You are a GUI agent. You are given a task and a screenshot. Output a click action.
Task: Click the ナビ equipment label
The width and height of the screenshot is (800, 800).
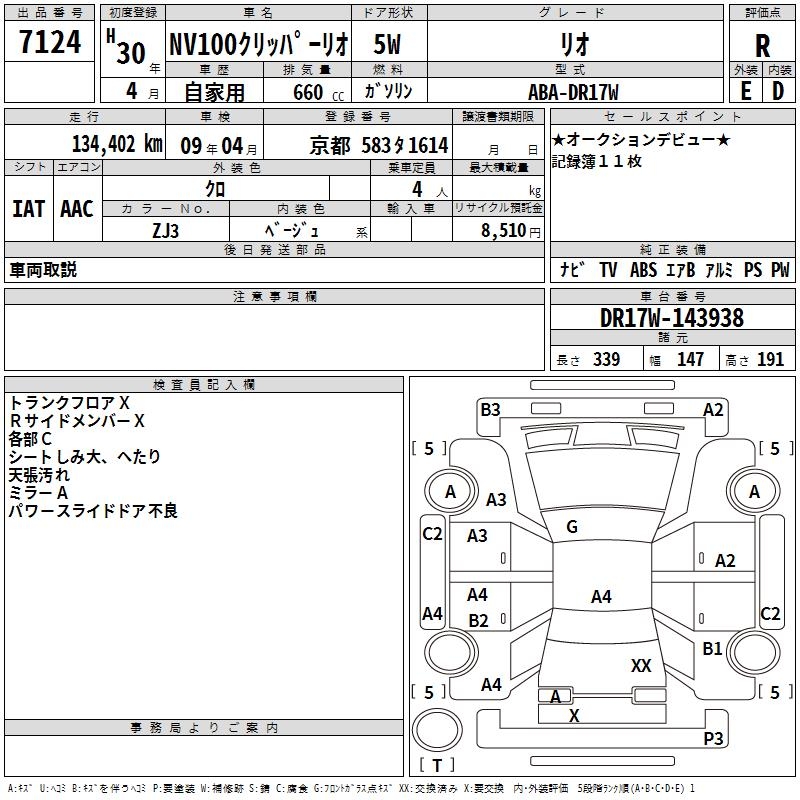572,269
